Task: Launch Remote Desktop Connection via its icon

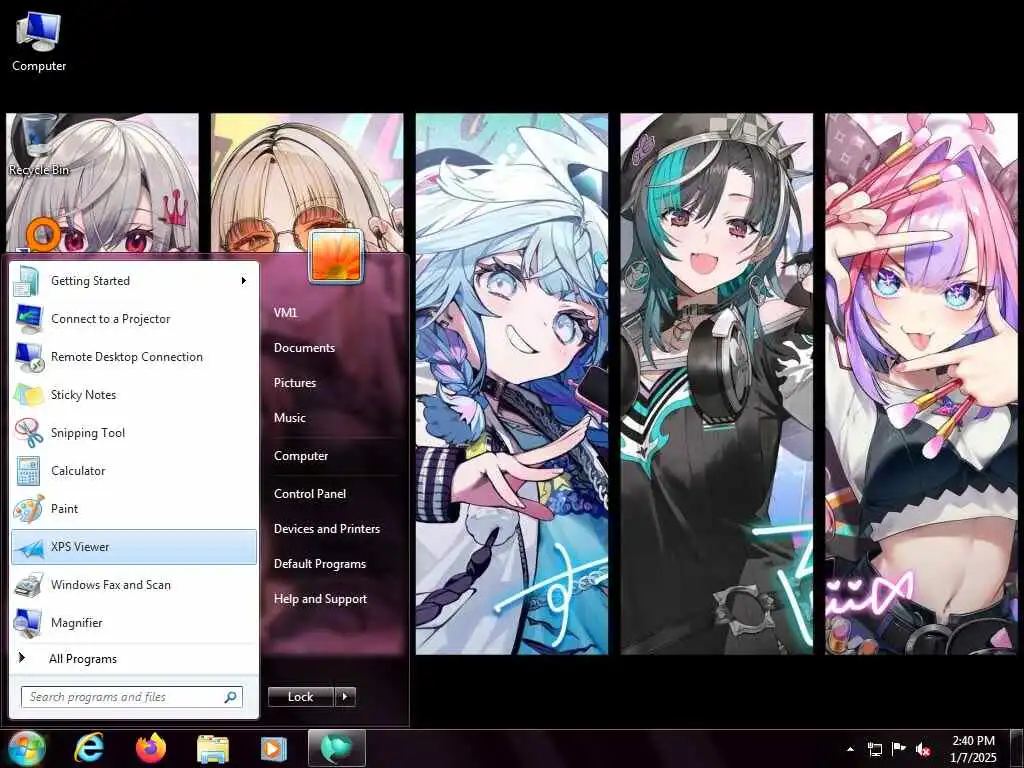Action: tap(28, 357)
